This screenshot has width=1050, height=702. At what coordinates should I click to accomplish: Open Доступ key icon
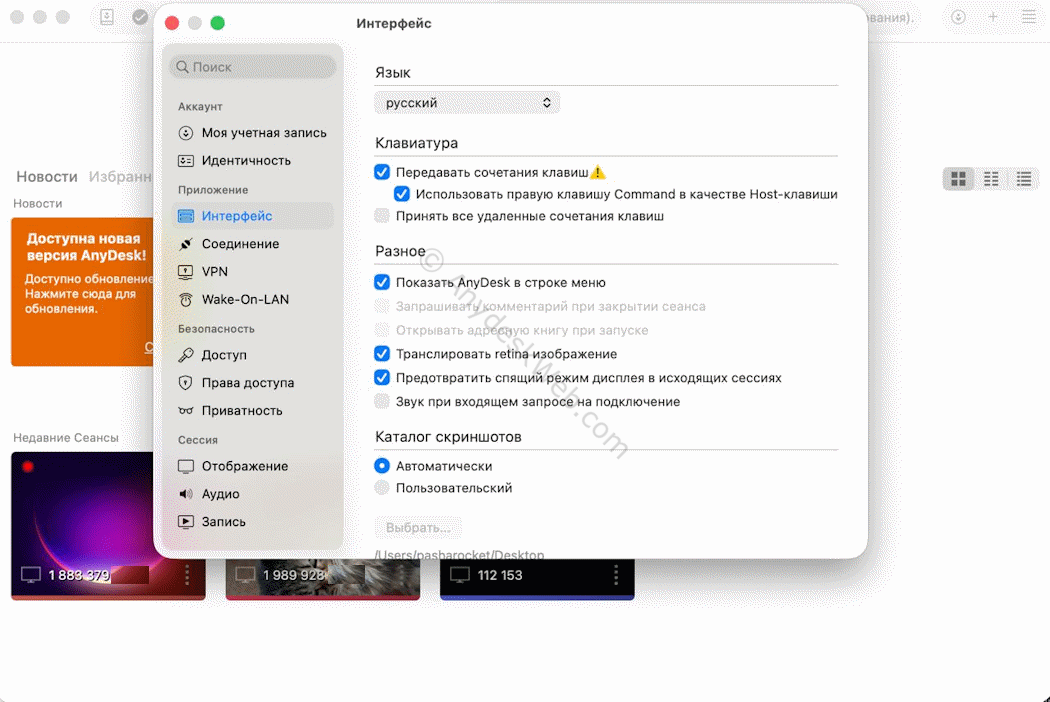pos(185,355)
